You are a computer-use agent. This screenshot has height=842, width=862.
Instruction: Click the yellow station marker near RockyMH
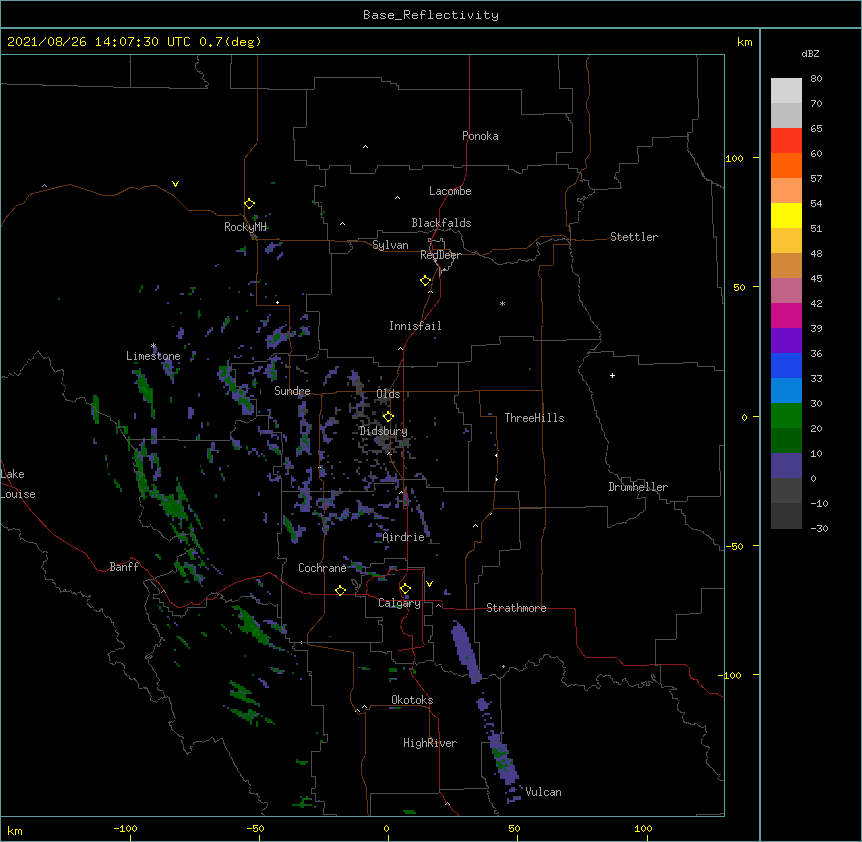pos(249,203)
